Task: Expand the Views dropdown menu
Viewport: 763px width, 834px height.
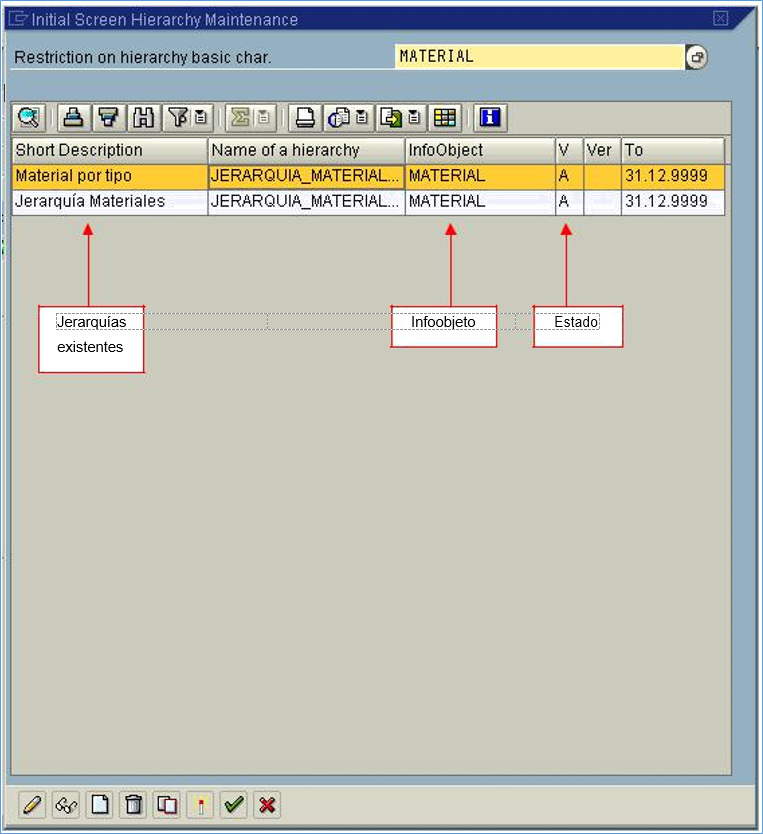Action: (361, 118)
